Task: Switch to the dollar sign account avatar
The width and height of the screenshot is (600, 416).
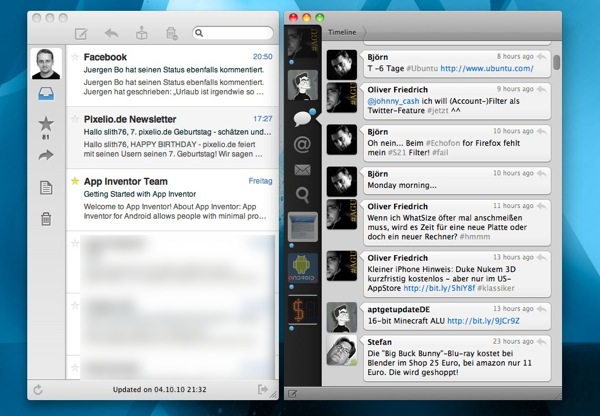Action: pos(303,310)
